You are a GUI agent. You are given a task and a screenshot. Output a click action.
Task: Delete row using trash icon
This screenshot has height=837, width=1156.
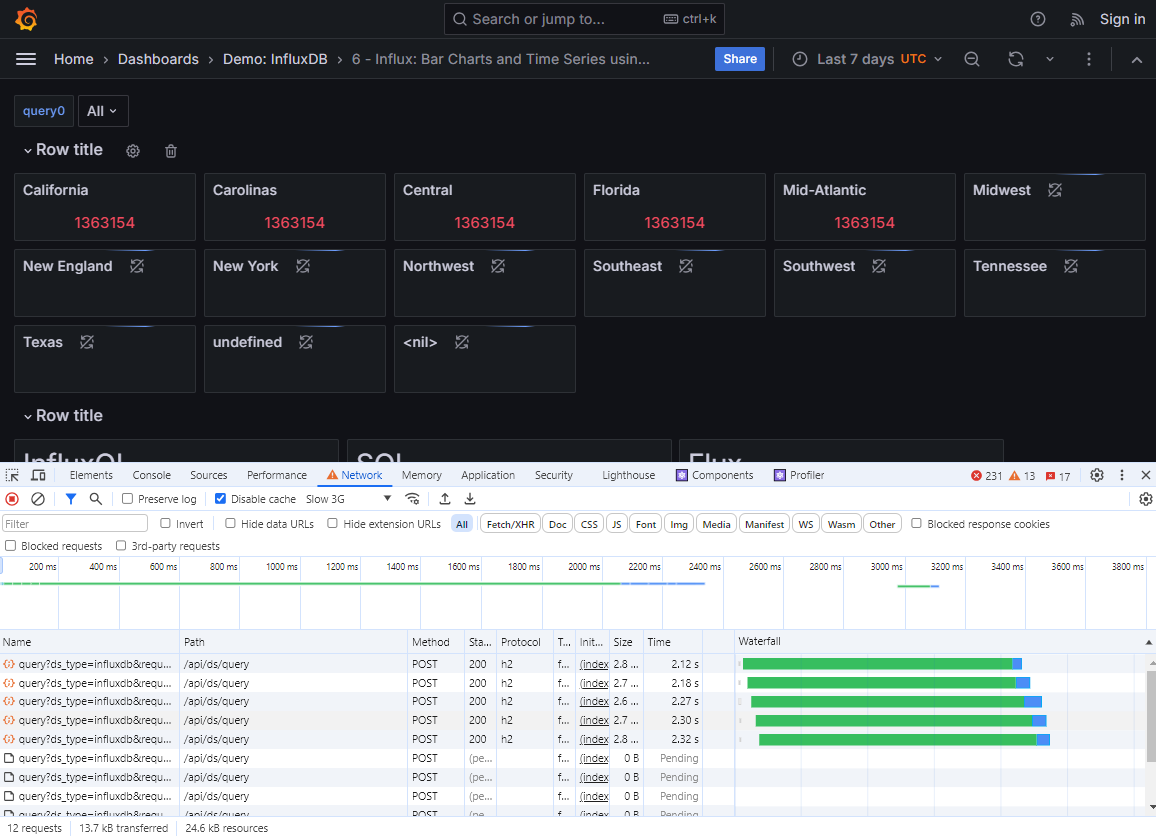click(171, 151)
